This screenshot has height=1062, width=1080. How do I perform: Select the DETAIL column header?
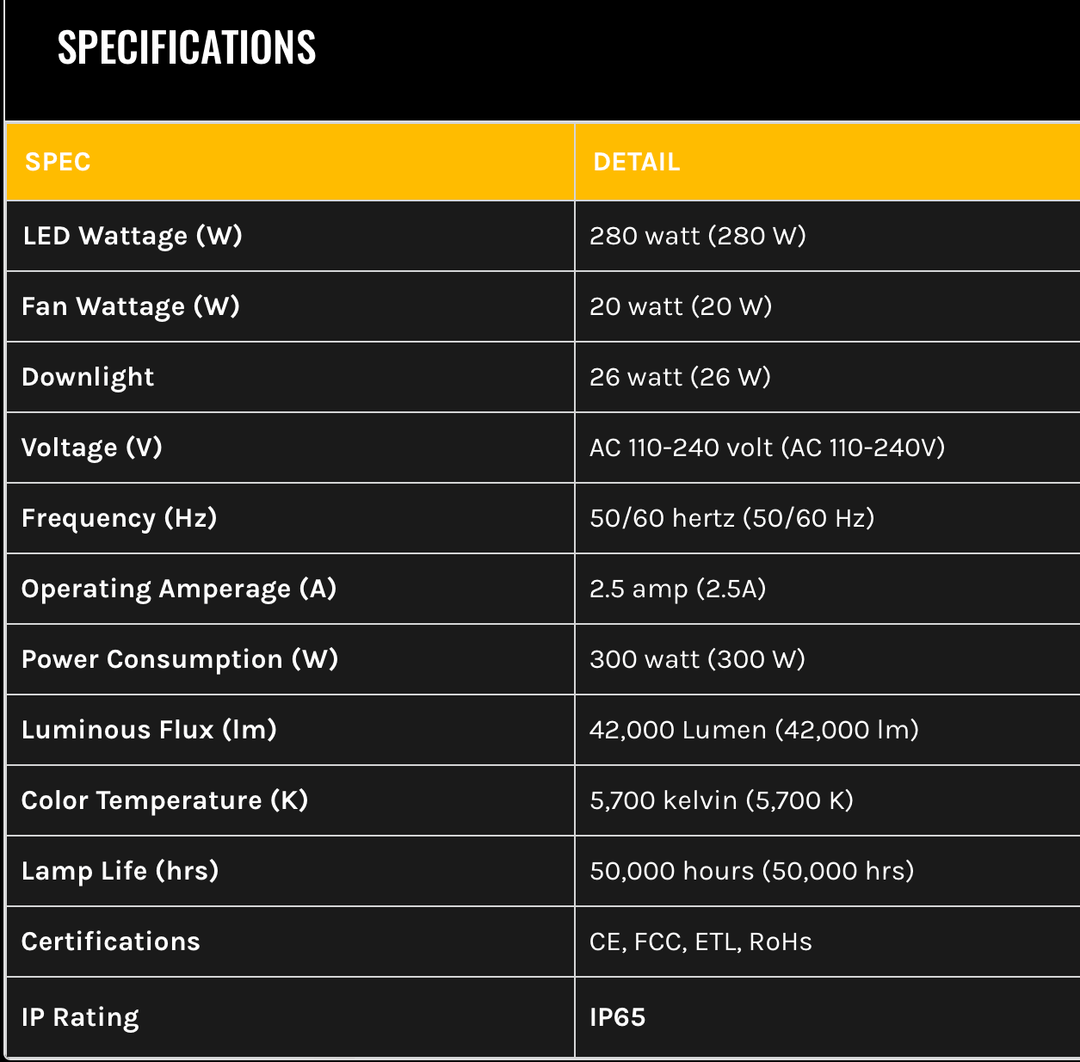click(637, 162)
